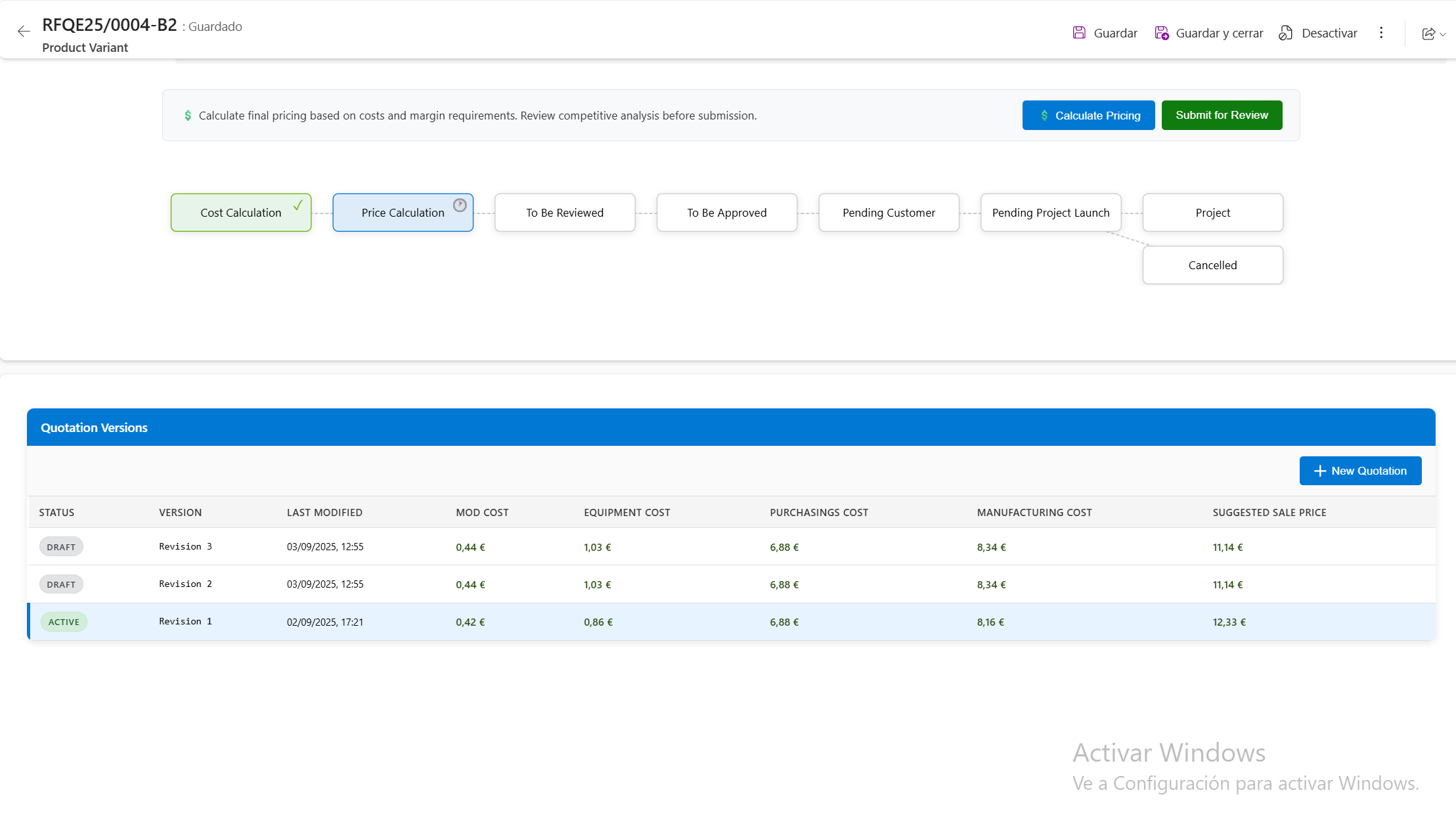The image size is (1456, 824).
Task: Click the New Quotation button
Action: tap(1360, 471)
